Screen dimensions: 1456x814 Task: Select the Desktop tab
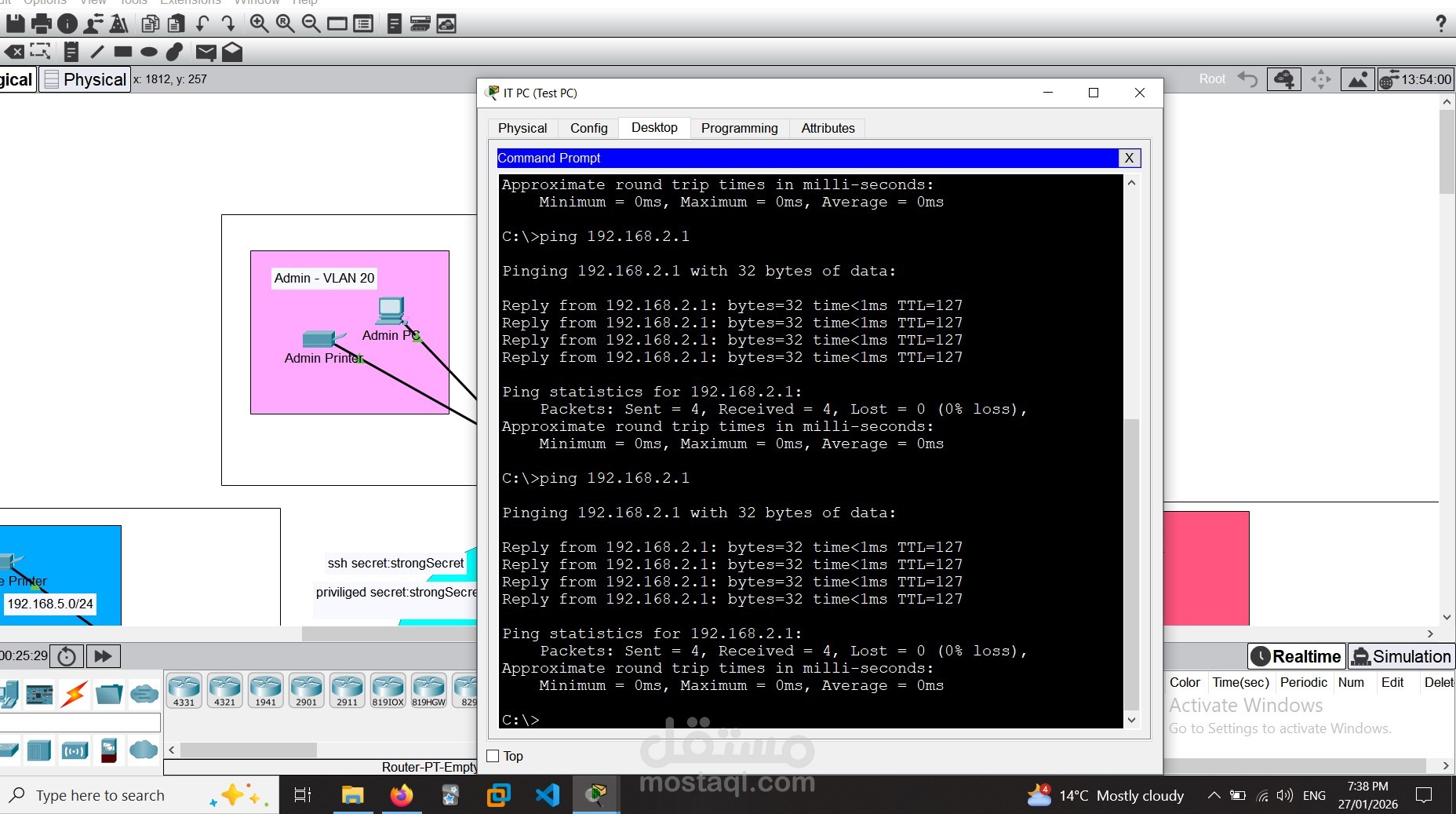(654, 127)
